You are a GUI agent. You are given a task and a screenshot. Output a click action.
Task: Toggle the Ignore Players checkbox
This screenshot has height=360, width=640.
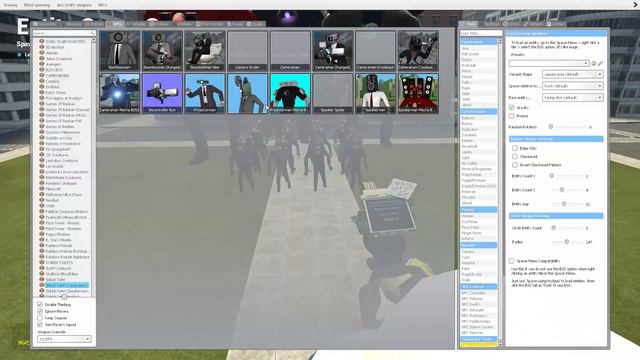click(x=40, y=311)
